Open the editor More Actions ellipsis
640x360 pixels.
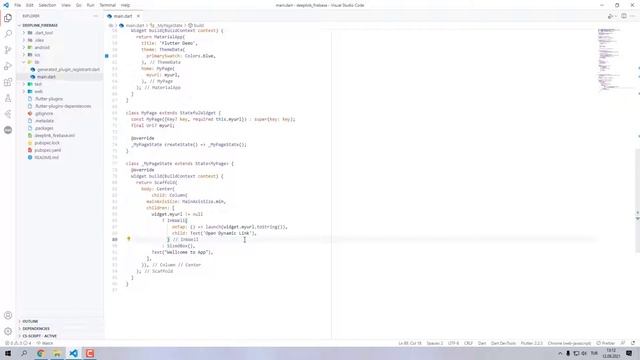coord(633,16)
